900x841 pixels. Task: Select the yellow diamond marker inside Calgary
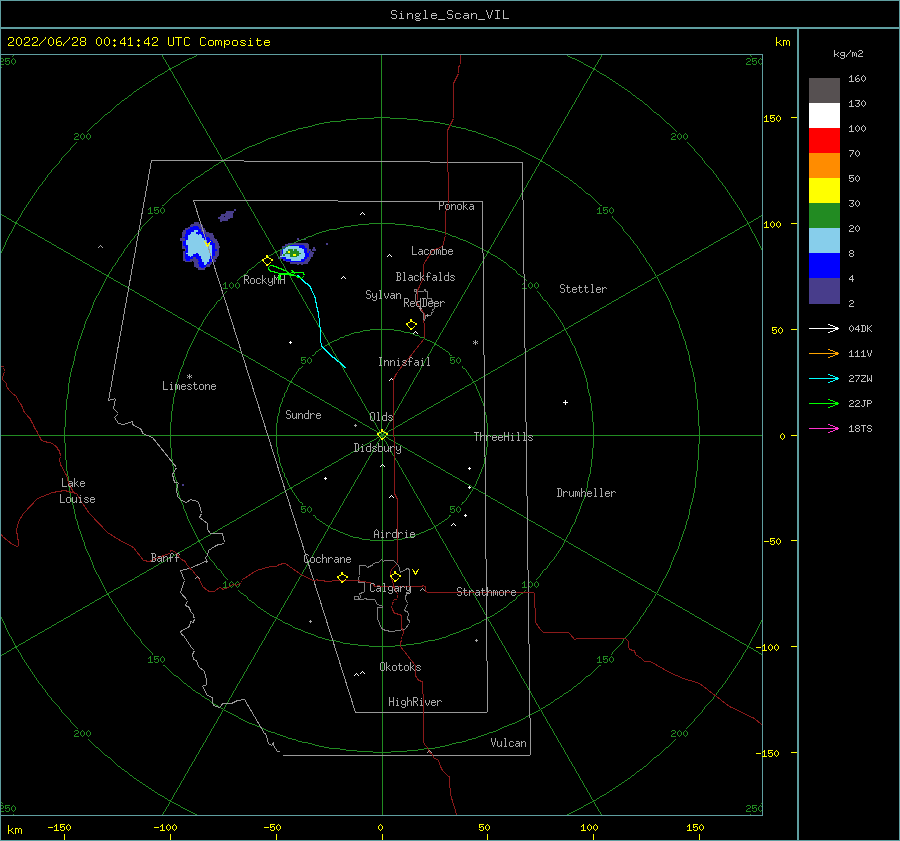coord(395,576)
